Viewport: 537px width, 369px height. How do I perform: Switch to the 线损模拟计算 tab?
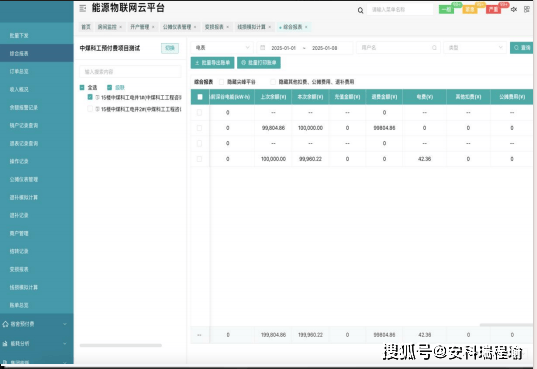click(x=251, y=27)
